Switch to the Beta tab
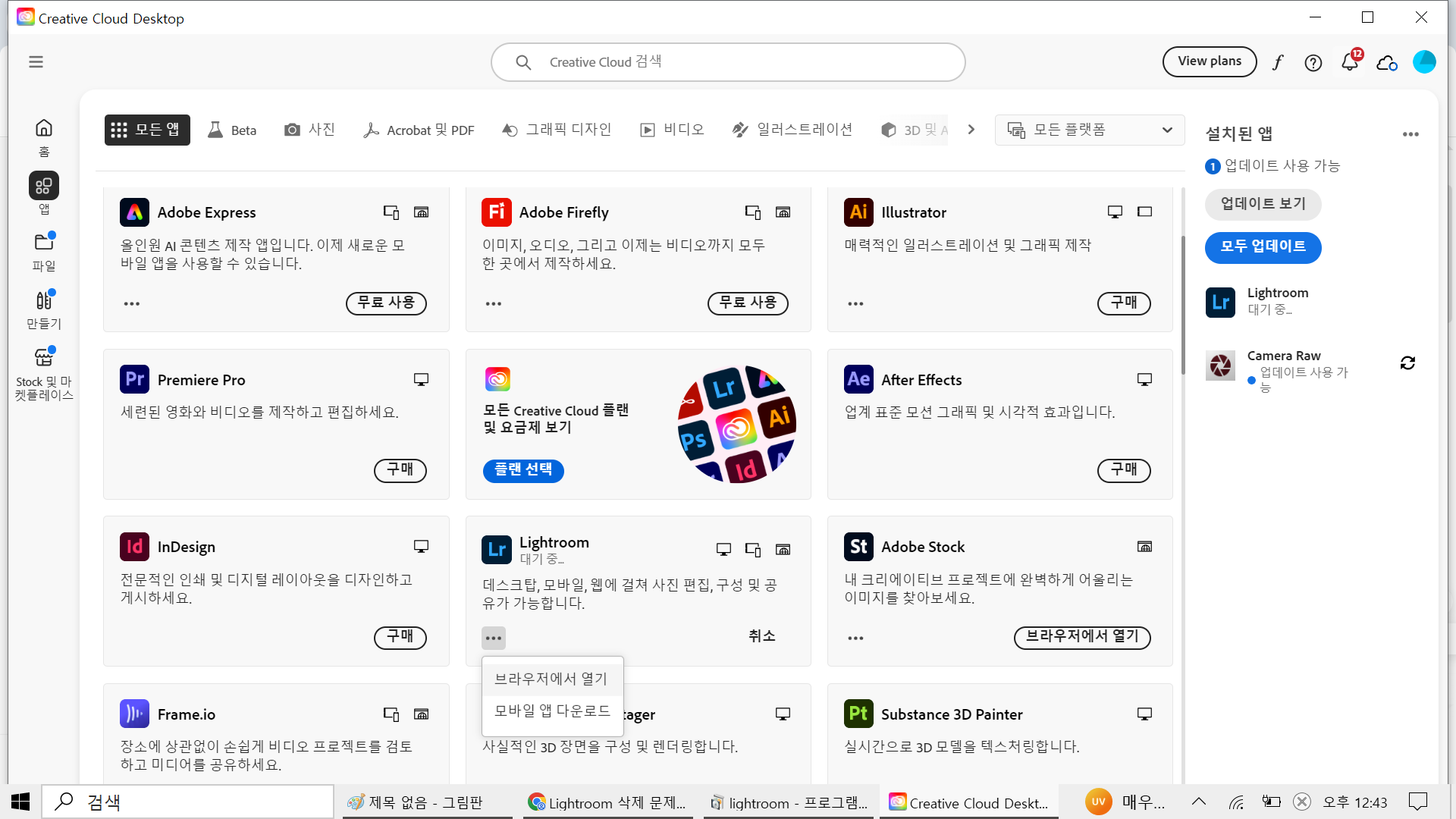The height and width of the screenshot is (819, 1456). [x=232, y=130]
